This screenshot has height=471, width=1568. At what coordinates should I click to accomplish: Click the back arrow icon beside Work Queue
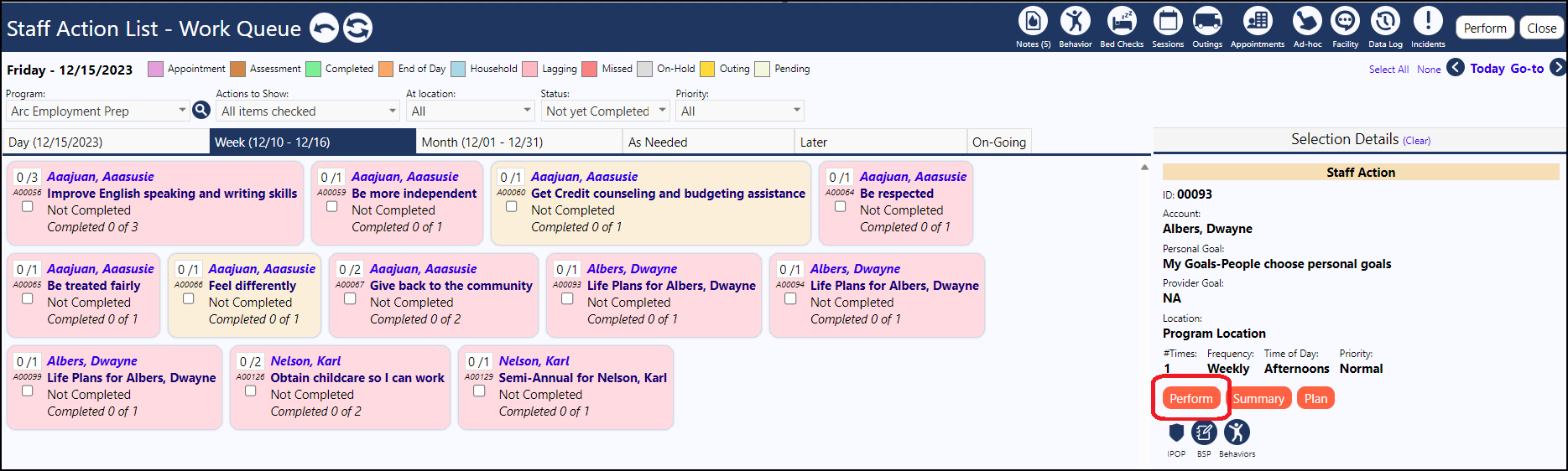(x=325, y=28)
